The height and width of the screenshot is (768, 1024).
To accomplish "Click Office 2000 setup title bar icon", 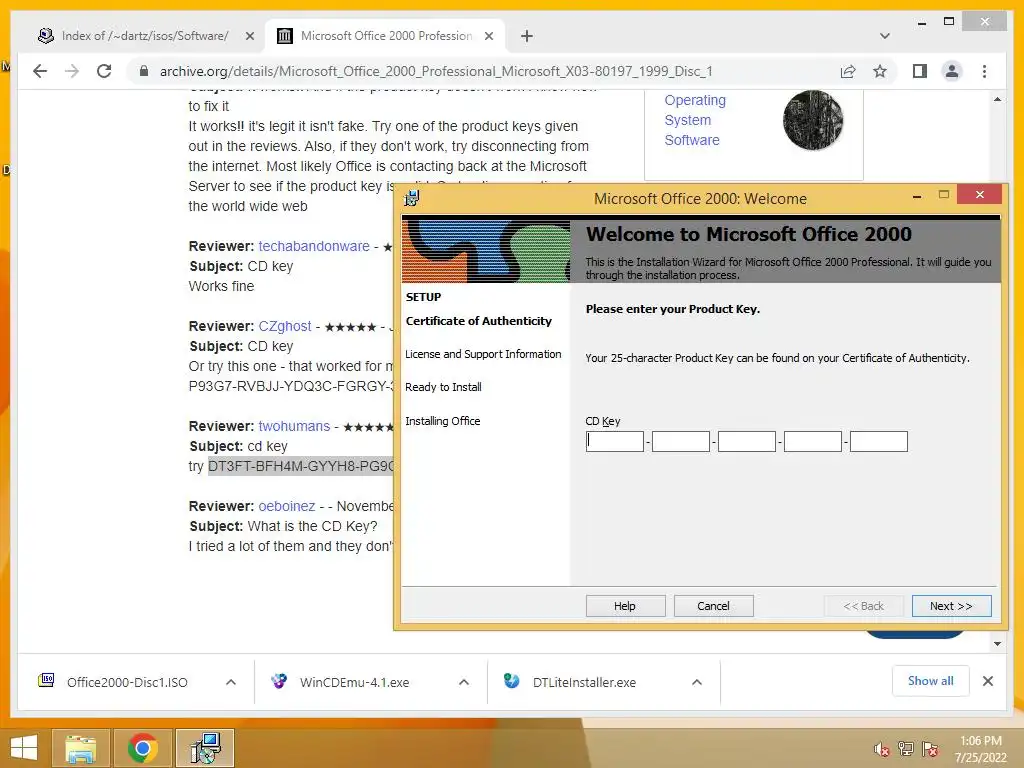I will click(411, 199).
